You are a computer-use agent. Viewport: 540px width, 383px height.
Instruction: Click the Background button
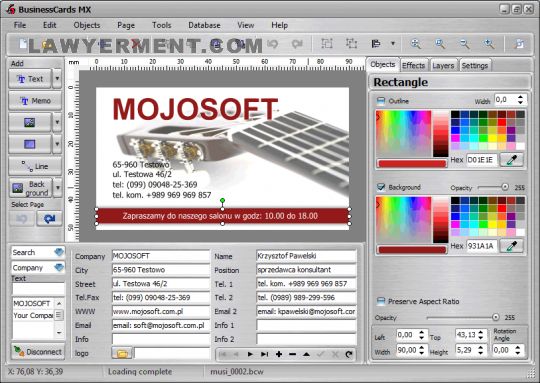[30, 188]
